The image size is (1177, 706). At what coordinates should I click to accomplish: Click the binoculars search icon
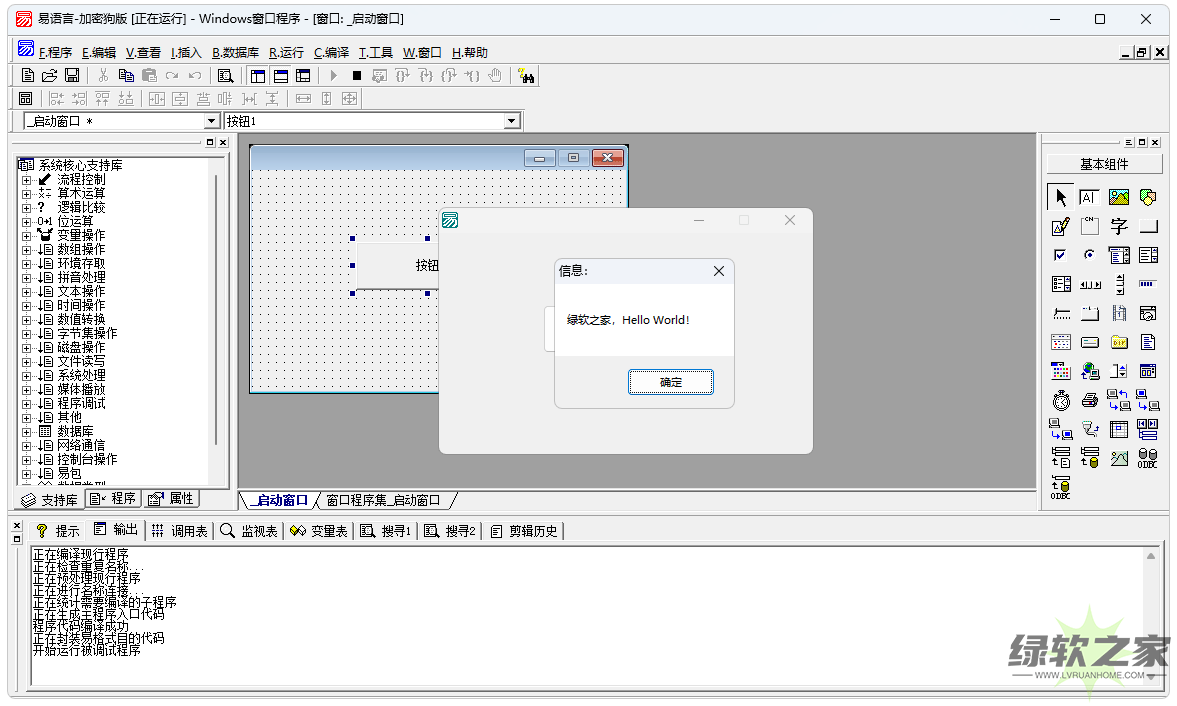tap(526, 76)
